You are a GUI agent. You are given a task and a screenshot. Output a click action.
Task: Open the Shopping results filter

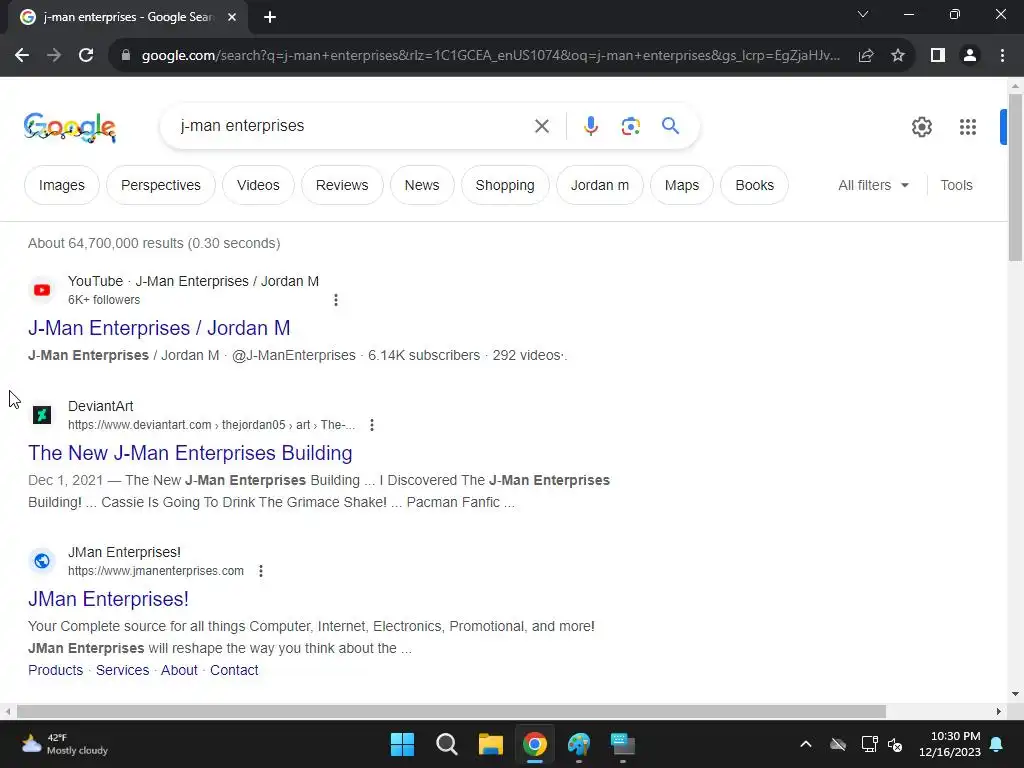pyautogui.click(x=505, y=185)
